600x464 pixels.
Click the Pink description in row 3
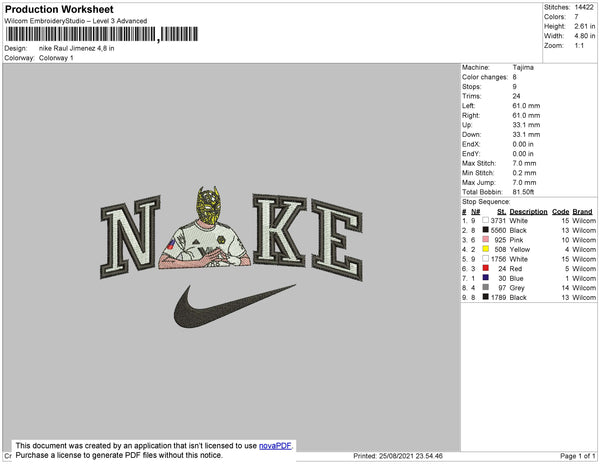(x=516, y=240)
